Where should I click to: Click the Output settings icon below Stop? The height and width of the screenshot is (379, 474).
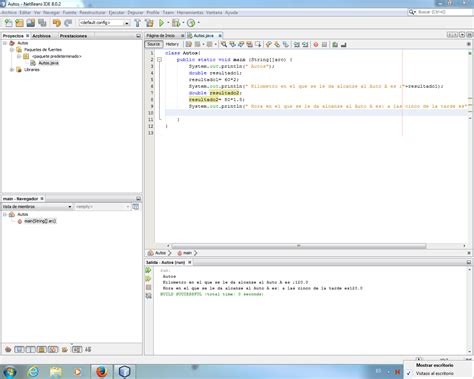click(149, 296)
